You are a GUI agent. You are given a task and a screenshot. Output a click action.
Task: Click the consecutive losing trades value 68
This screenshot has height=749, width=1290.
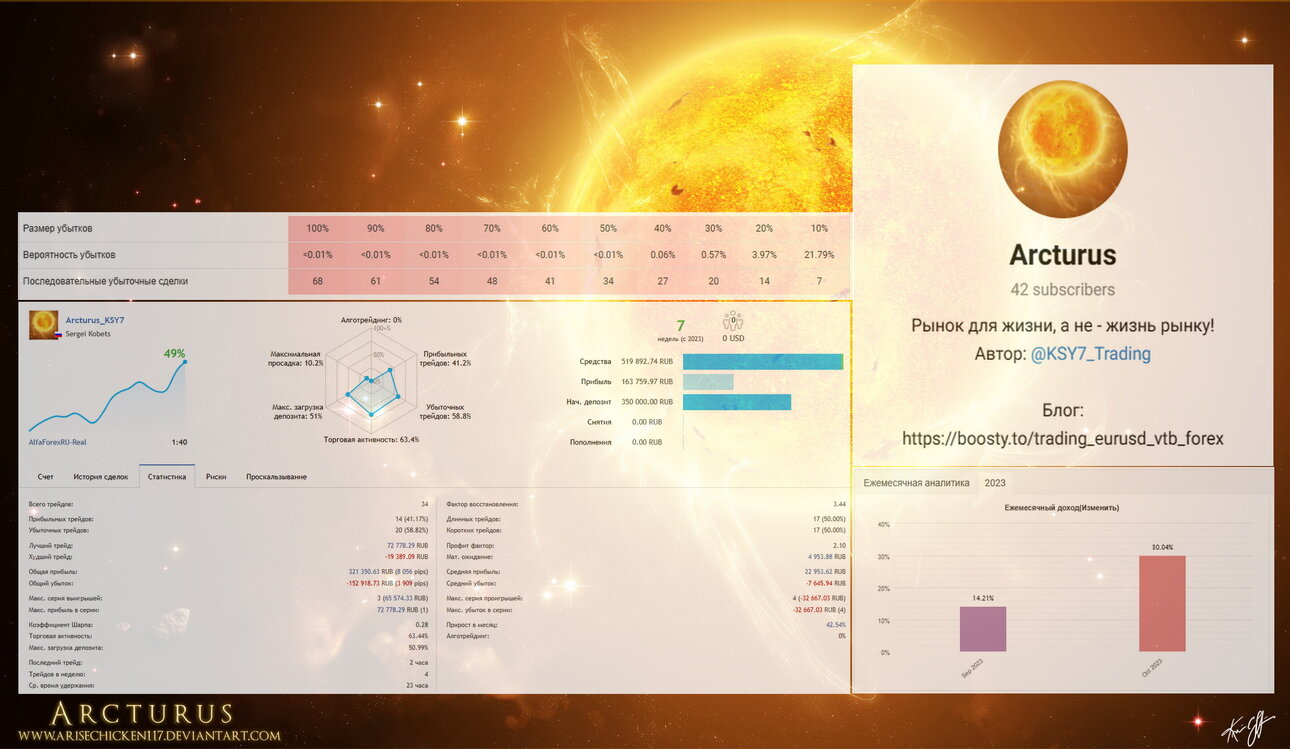(318, 281)
